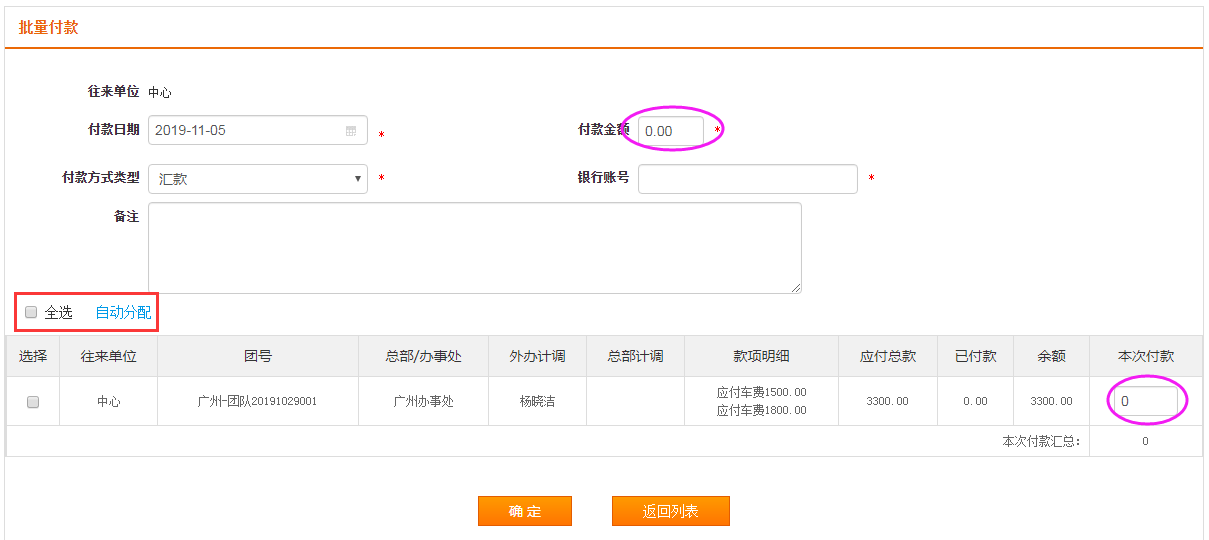Grab the 备注 textarea resize handle
The image size is (1209, 540).
(796, 288)
